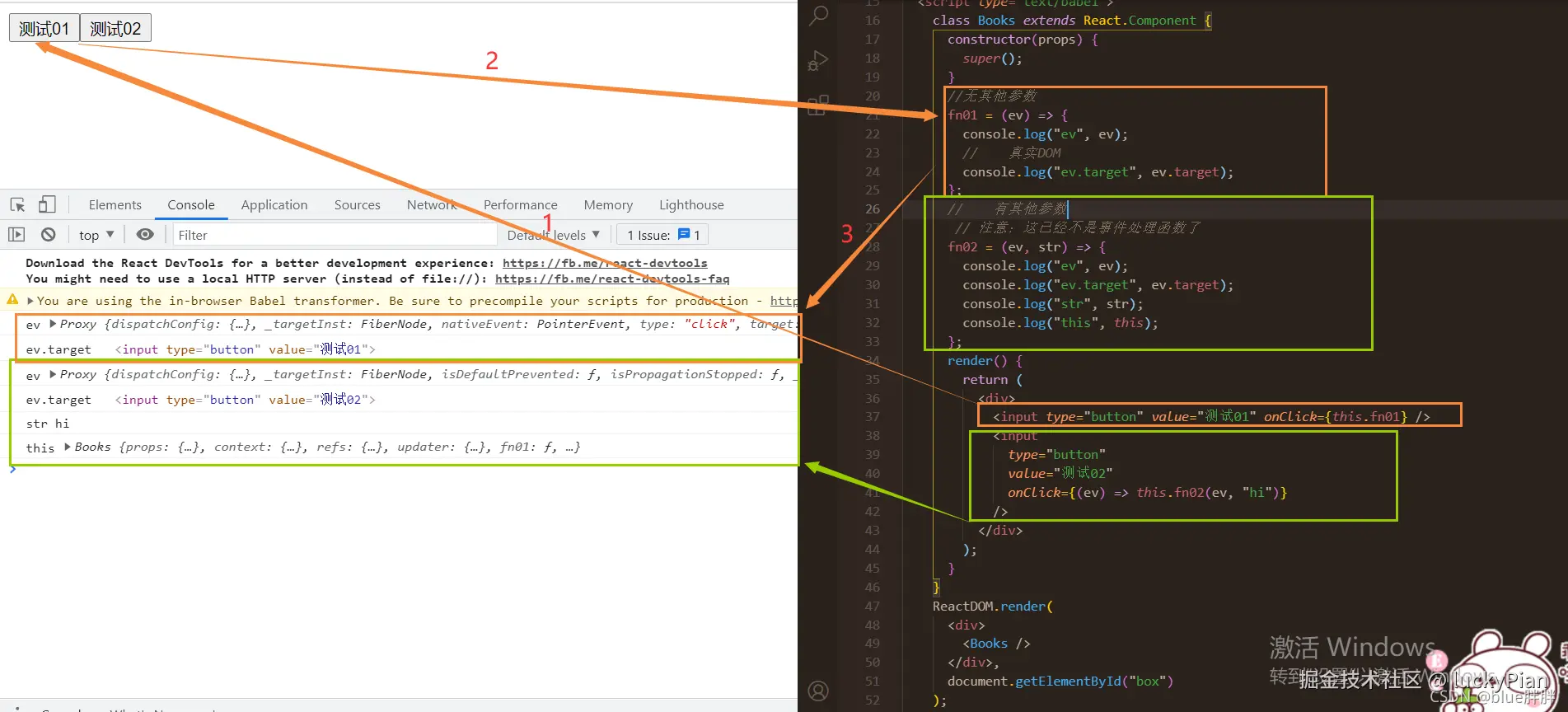Viewport: 1568px width, 712px height.
Task: Click line number 26 in editor
Action: (x=873, y=209)
